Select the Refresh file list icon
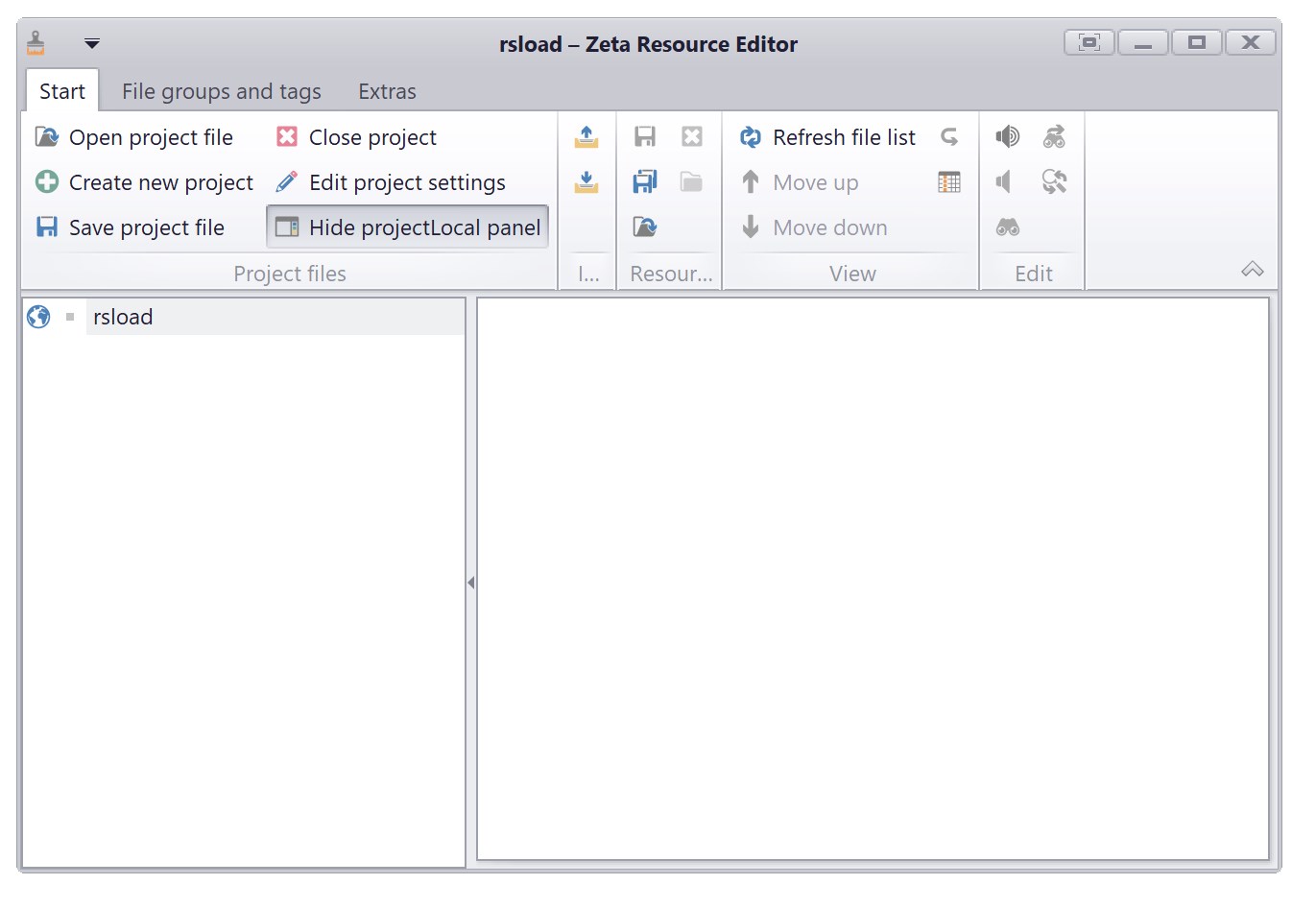The height and width of the screenshot is (908, 1316). pos(750,137)
